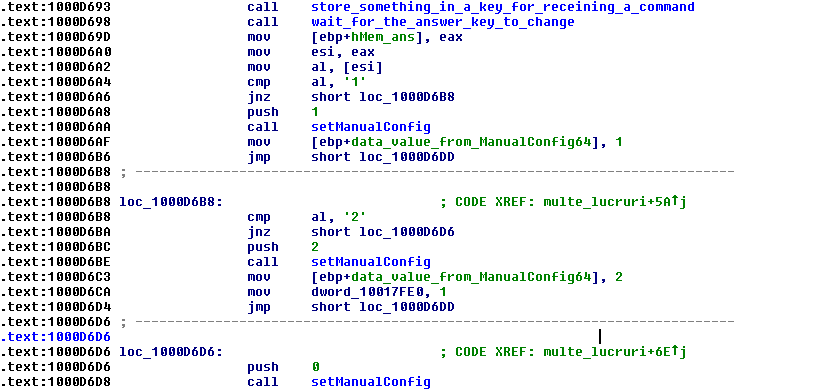
Task: Click data_value_from_ManualConfig64 operand set to 2
Action: pyautogui.click(x=472, y=277)
